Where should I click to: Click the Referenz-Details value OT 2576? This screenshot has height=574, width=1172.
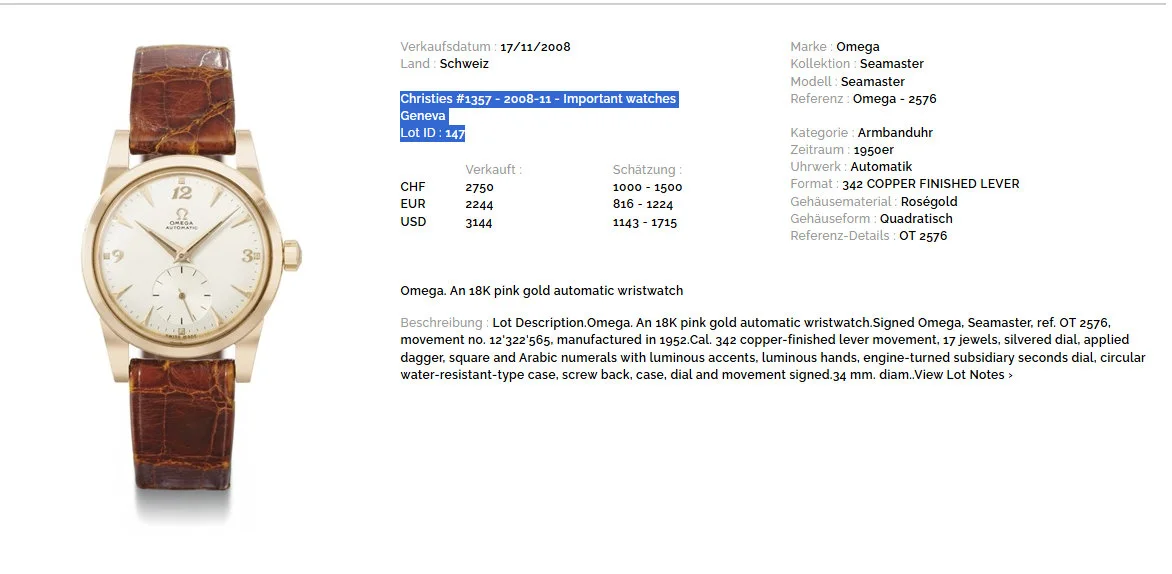pos(922,236)
